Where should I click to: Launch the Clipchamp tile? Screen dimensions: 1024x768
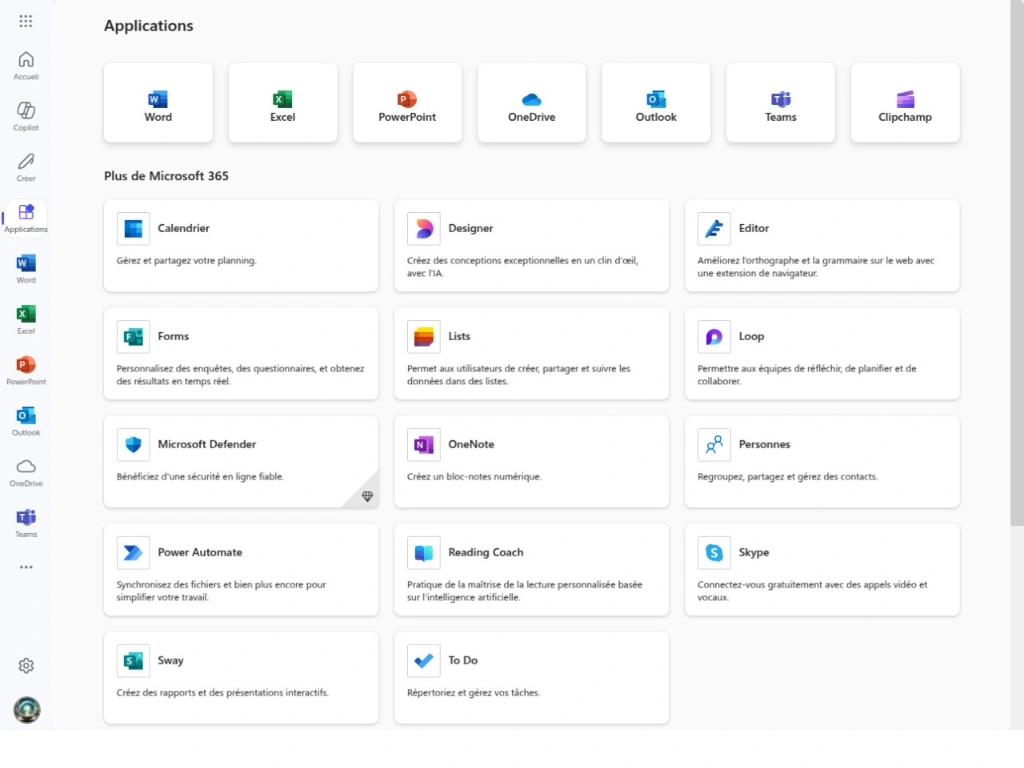[x=904, y=102]
